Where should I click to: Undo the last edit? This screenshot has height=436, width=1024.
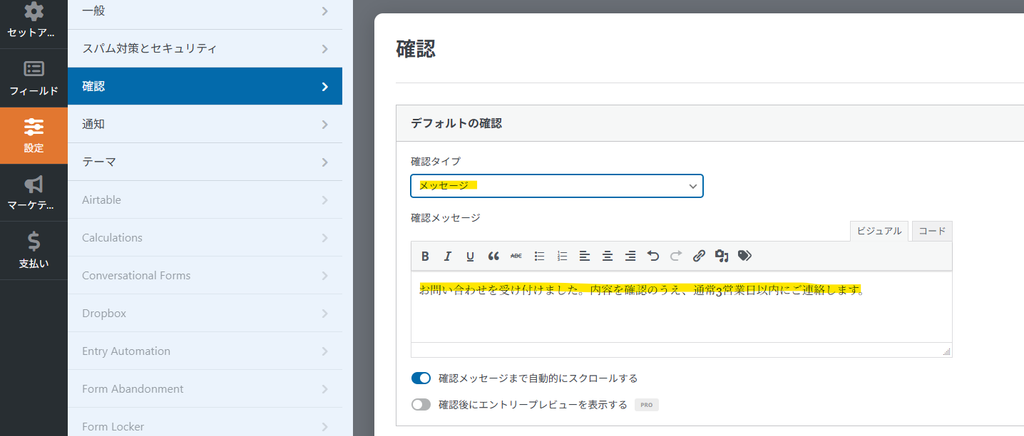[x=653, y=257]
